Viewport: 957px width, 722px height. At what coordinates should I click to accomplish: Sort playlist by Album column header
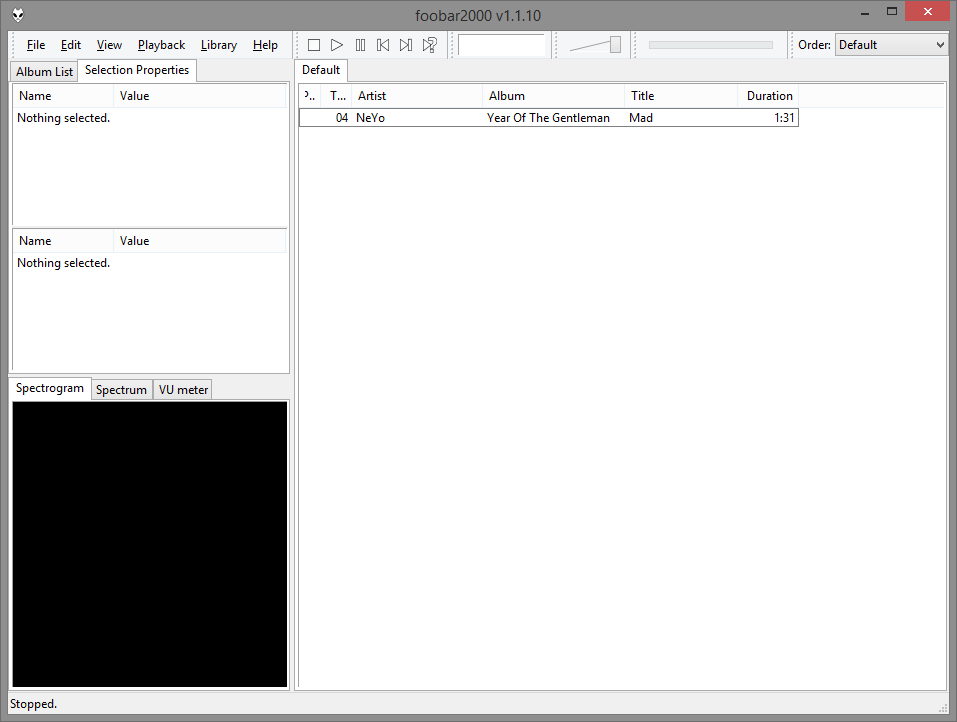(x=553, y=96)
